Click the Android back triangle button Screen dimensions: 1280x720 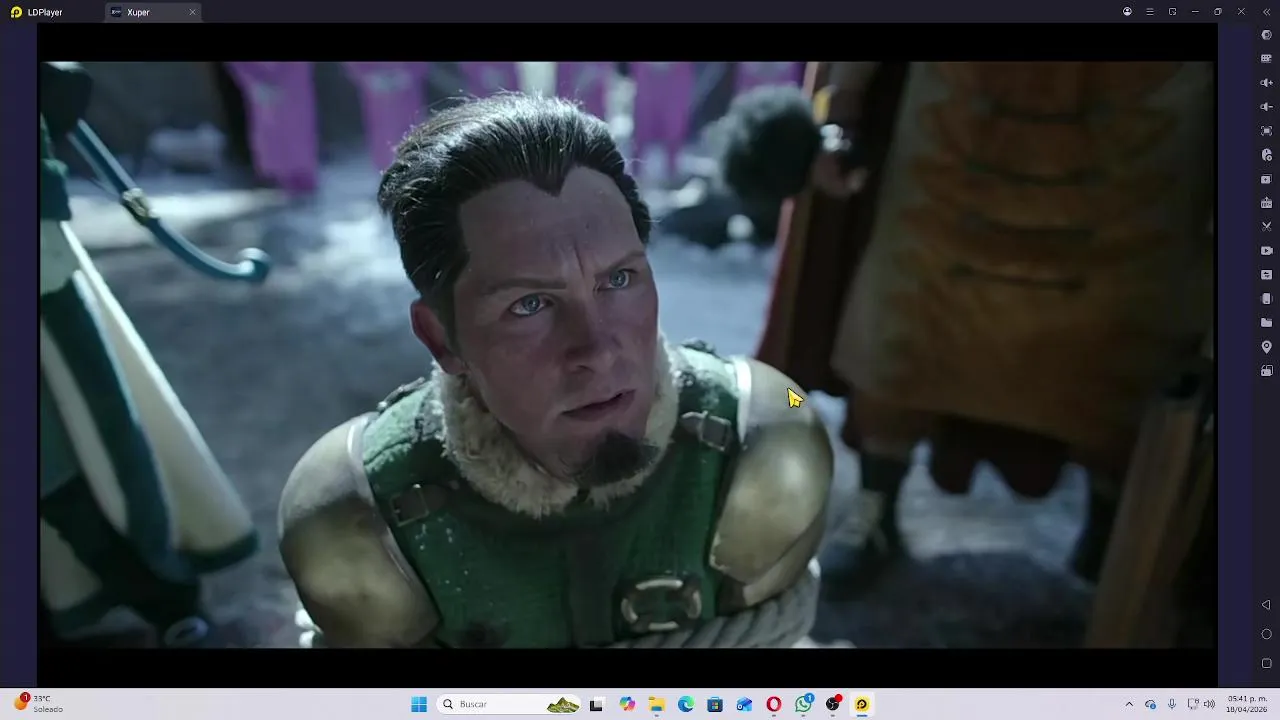pyautogui.click(x=1266, y=605)
